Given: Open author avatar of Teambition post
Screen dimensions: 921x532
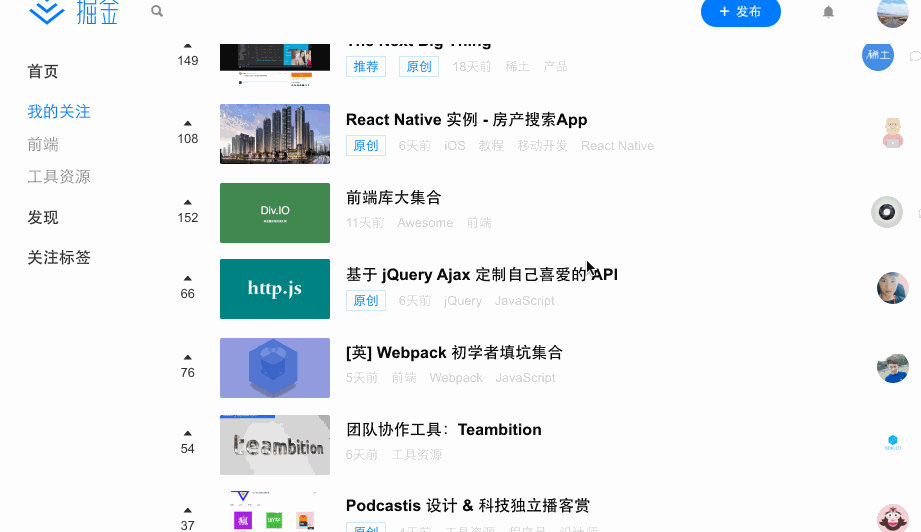Looking at the screenshot, I should (x=892, y=443).
